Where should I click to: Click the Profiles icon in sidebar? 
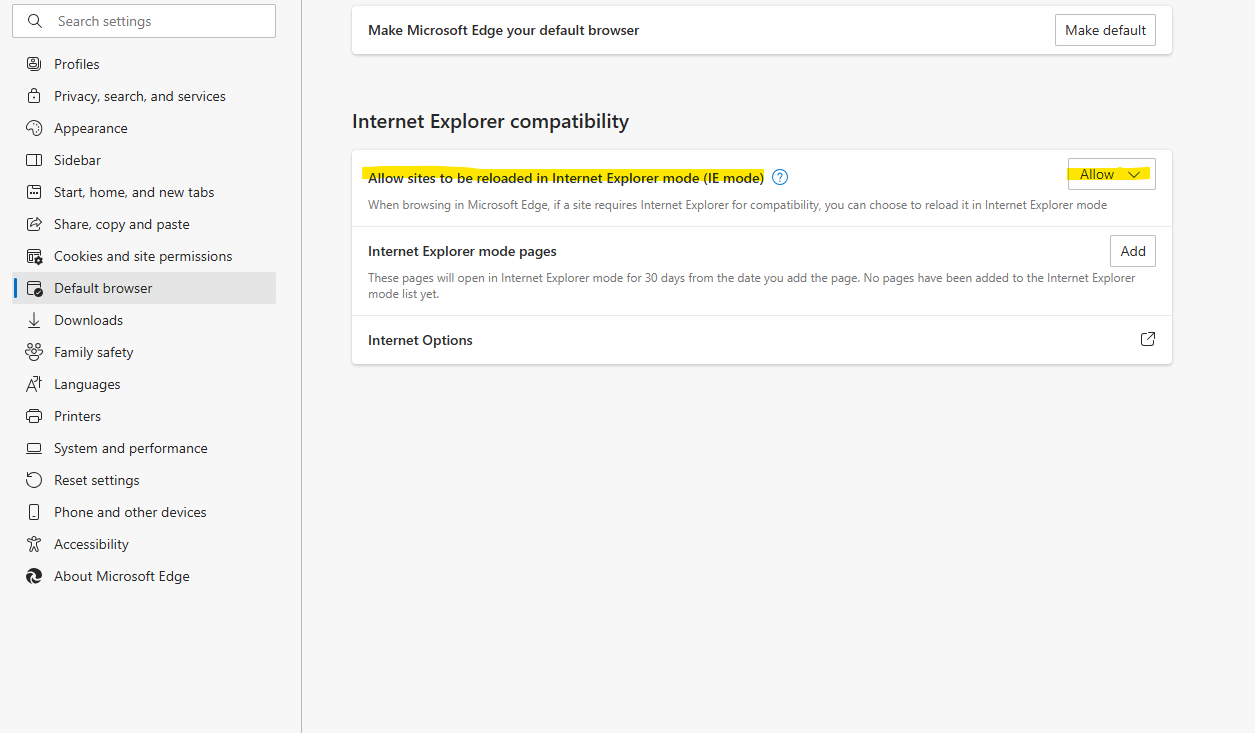(x=34, y=64)
